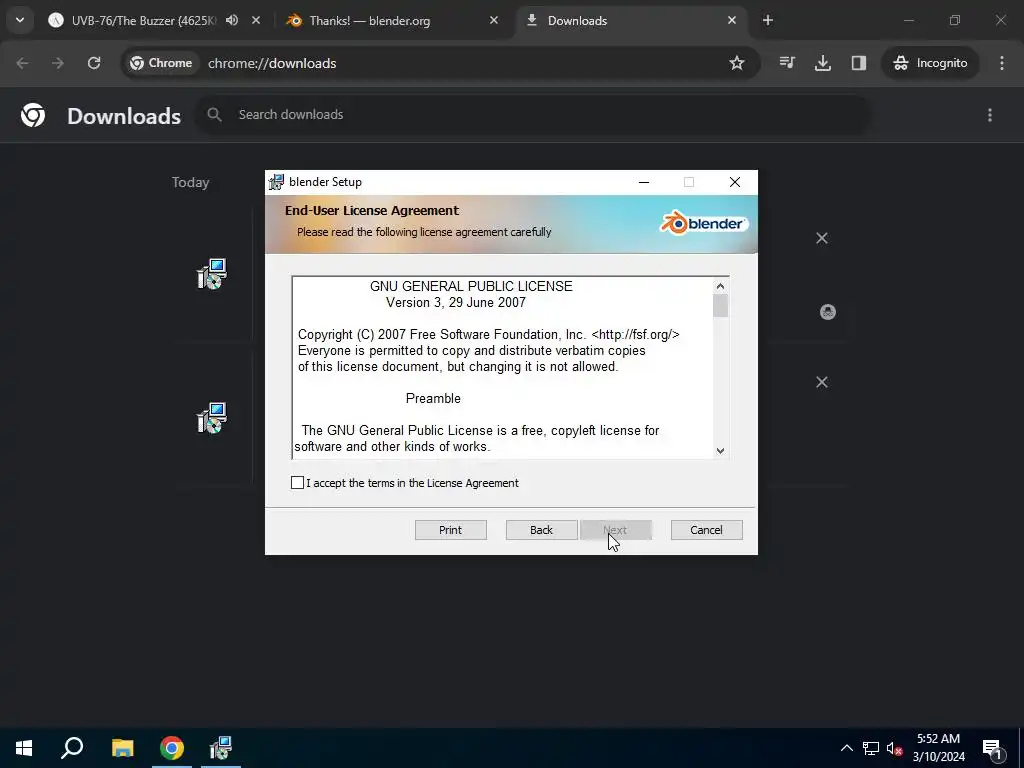Image resolution: width=1024 pixels, height=768 pixels.
Task: Click the Incognito indicator button
Action: click(930, 63)
